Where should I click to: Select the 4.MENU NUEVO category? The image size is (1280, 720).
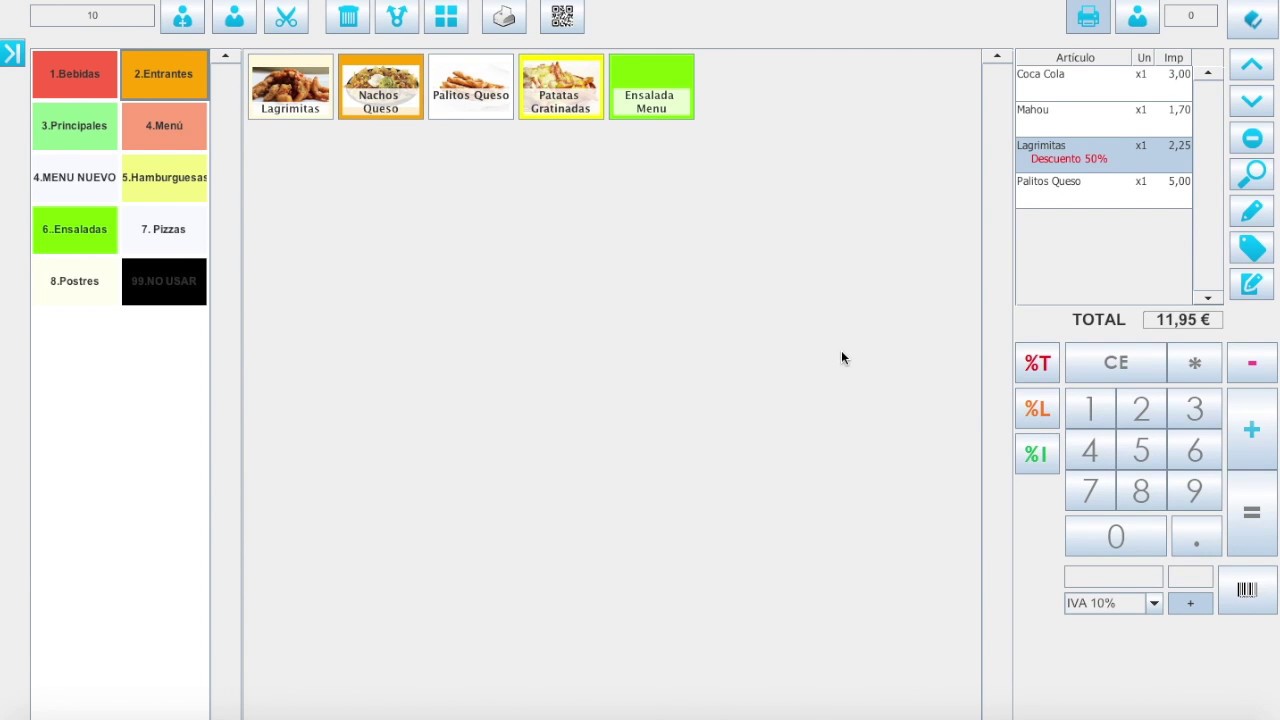75,178
